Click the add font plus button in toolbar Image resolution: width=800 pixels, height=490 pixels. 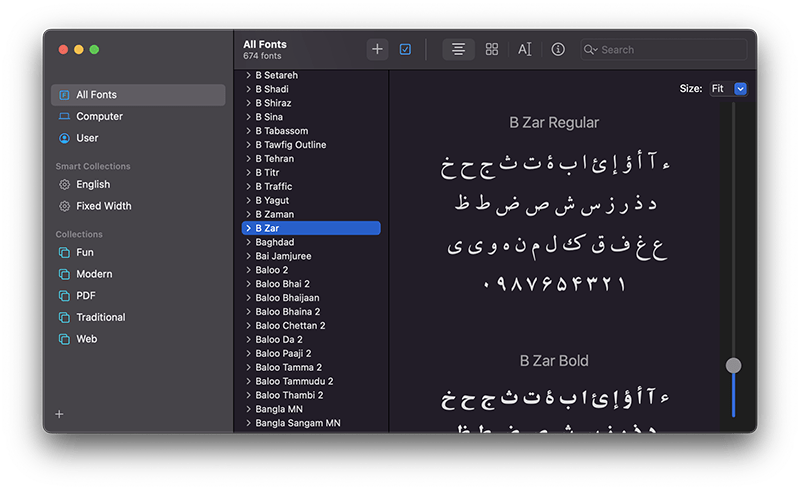click(377, 49)
